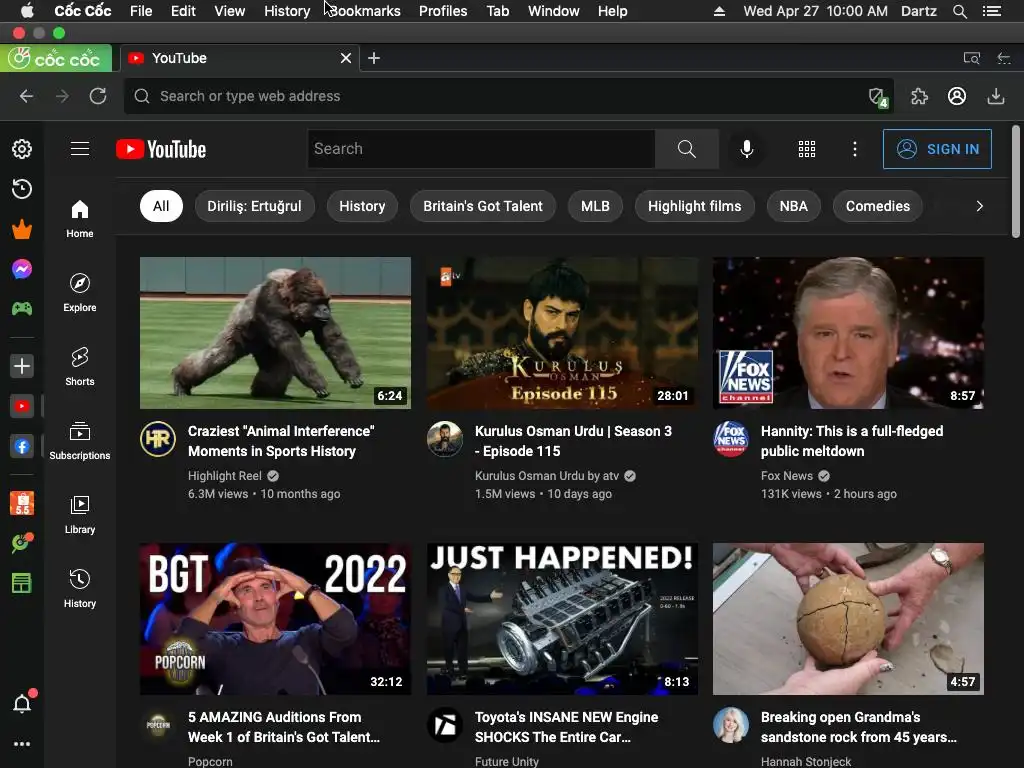Open the green game controller sidebar icon
Viewport: 1024px width, 768px height.
coord(22,308)
